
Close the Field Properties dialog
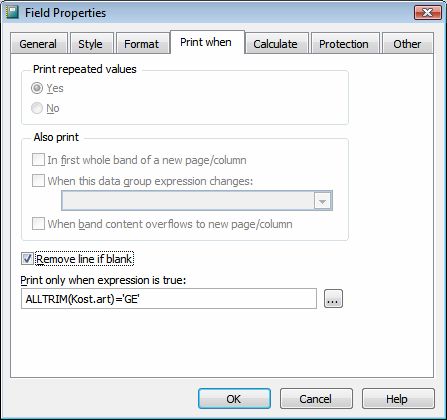point(427,13)
